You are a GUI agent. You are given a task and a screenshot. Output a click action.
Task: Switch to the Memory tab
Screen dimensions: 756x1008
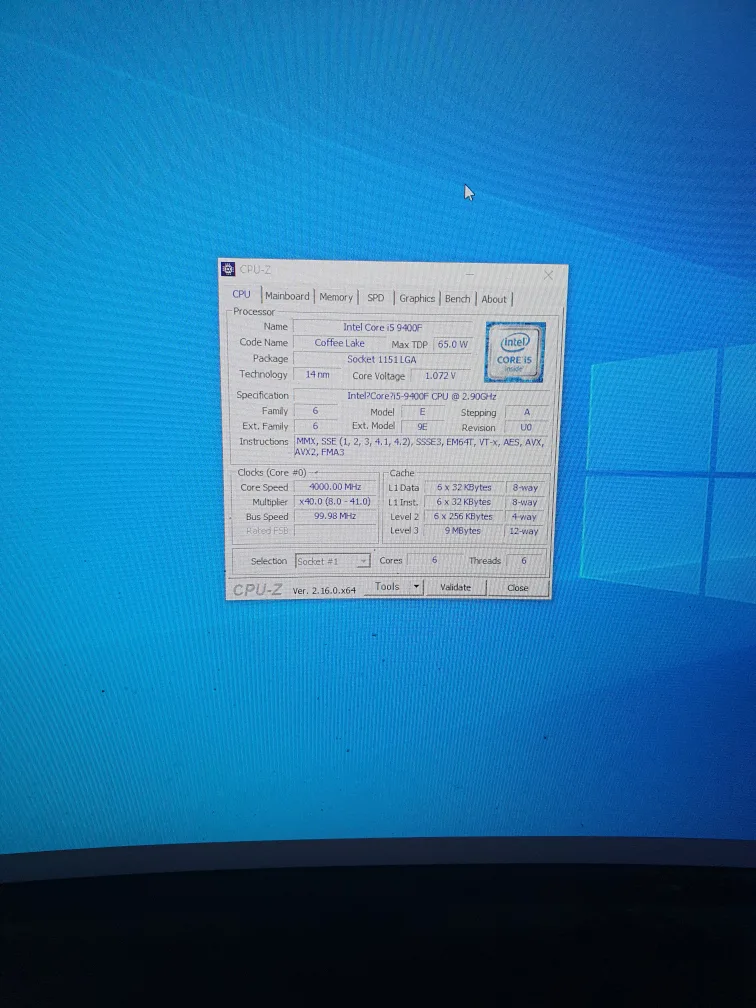(x=336, y=297)
